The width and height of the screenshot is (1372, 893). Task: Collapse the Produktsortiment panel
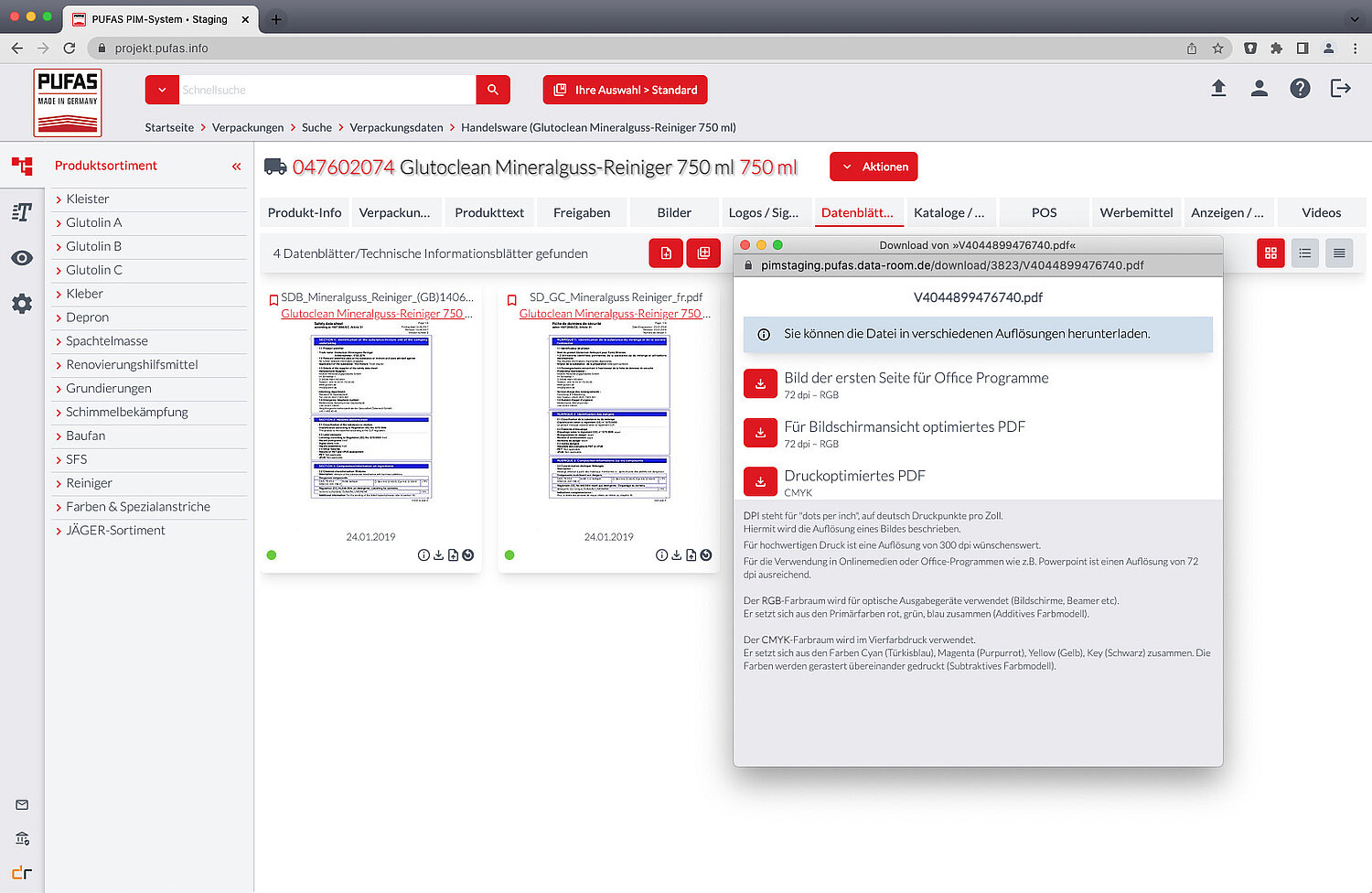[x=236, y=166]
